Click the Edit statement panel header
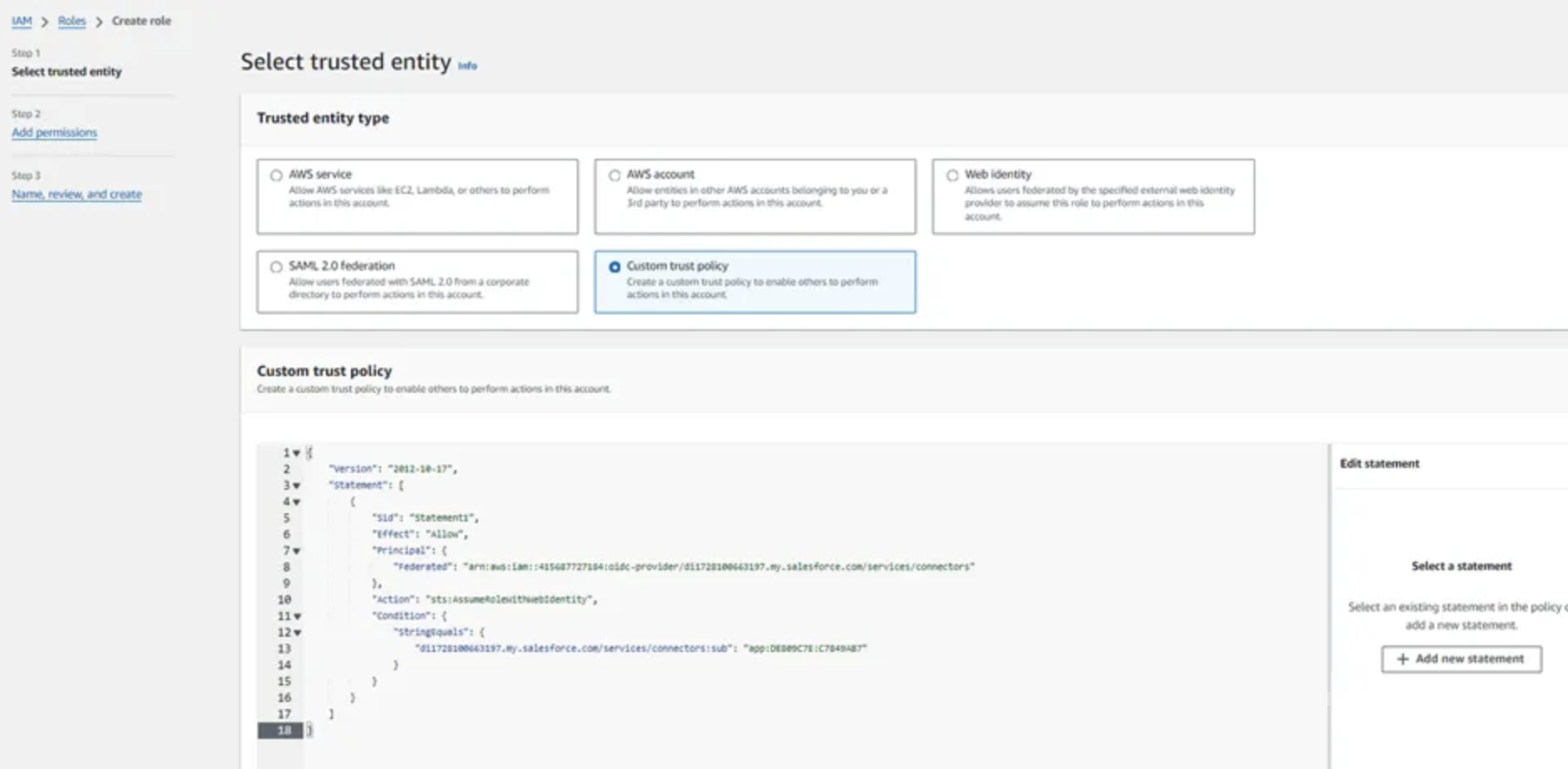This screenshot has width=1568, height=769. pos(1379,463)
